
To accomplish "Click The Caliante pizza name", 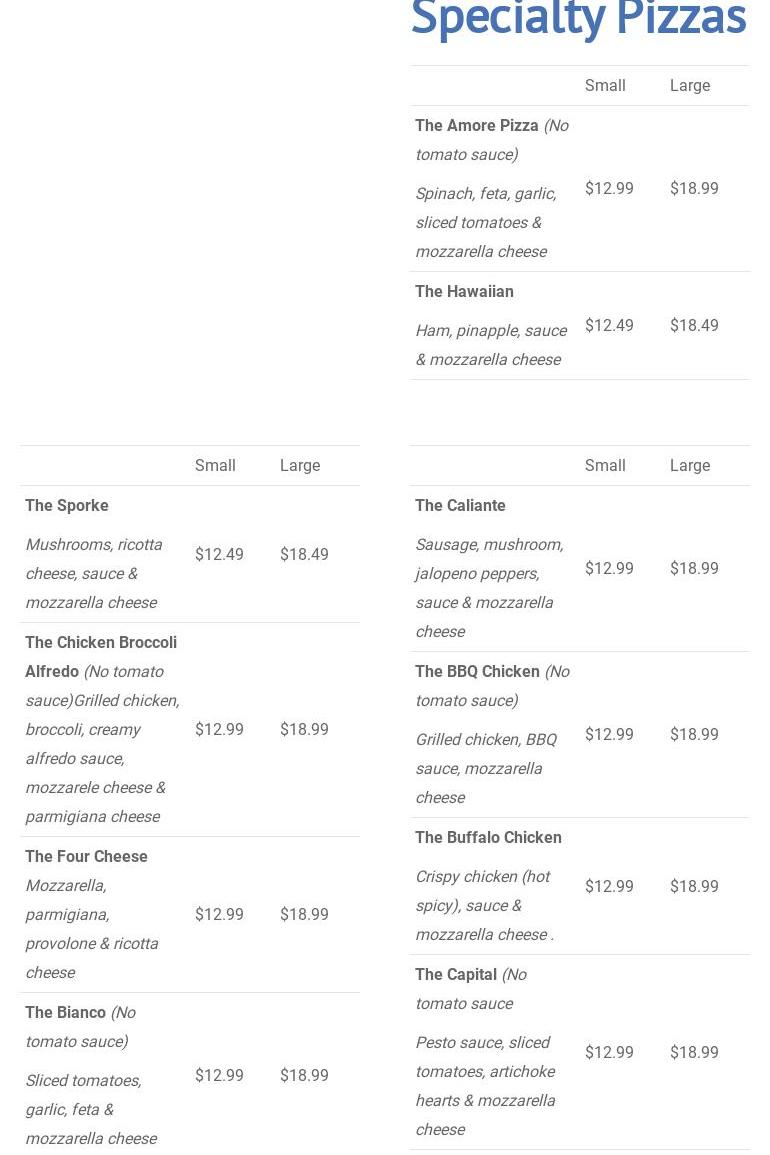I will [x=460, y=506].
